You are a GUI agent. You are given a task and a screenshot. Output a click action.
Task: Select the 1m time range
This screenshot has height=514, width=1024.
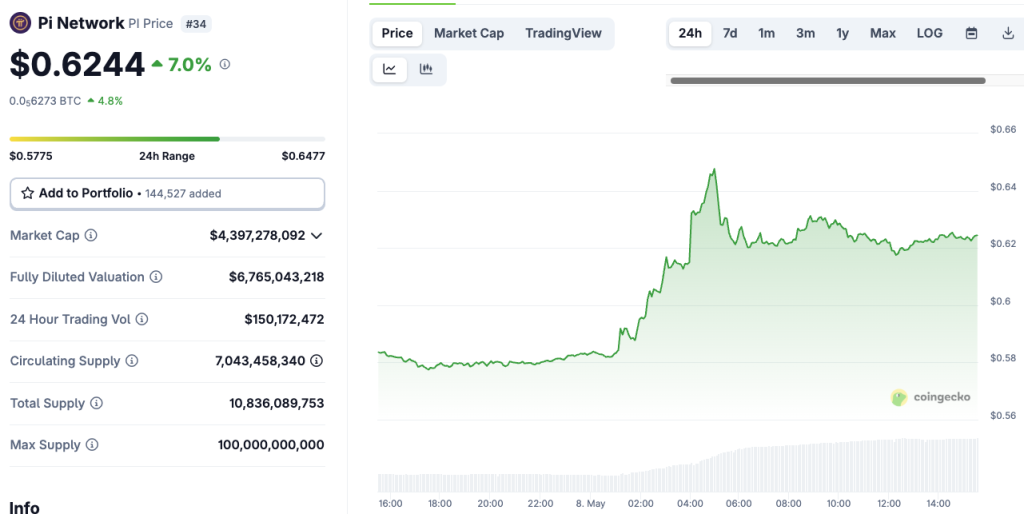tap(766, 33)
